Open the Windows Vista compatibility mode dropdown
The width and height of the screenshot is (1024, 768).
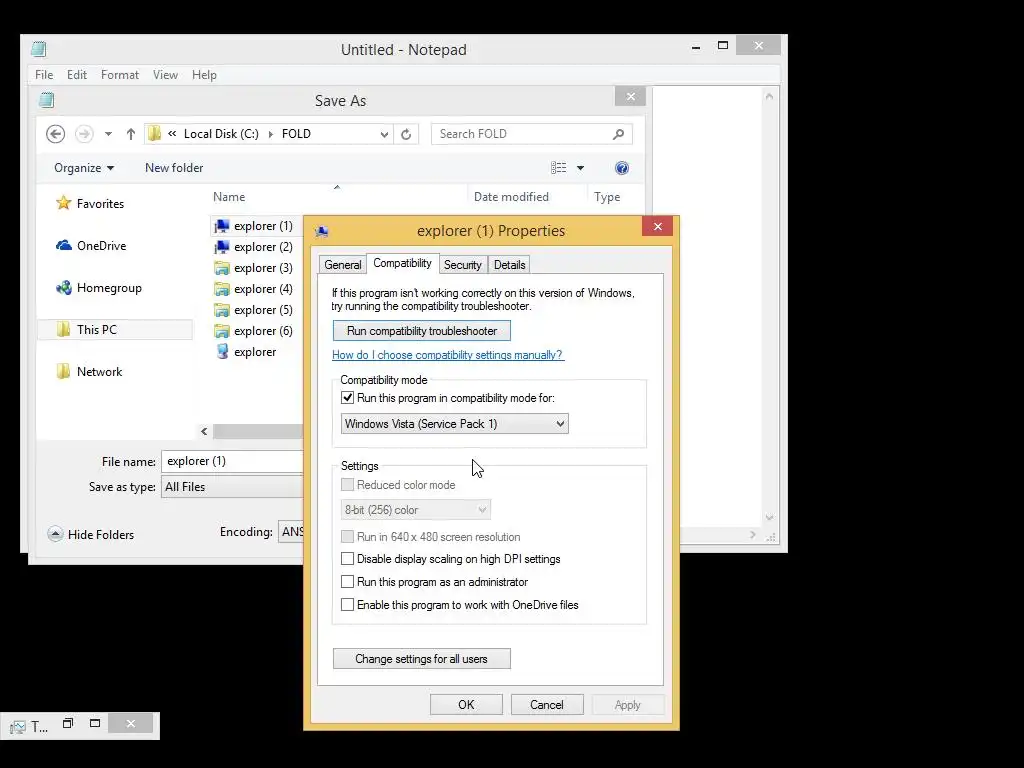tap(455, 424)
